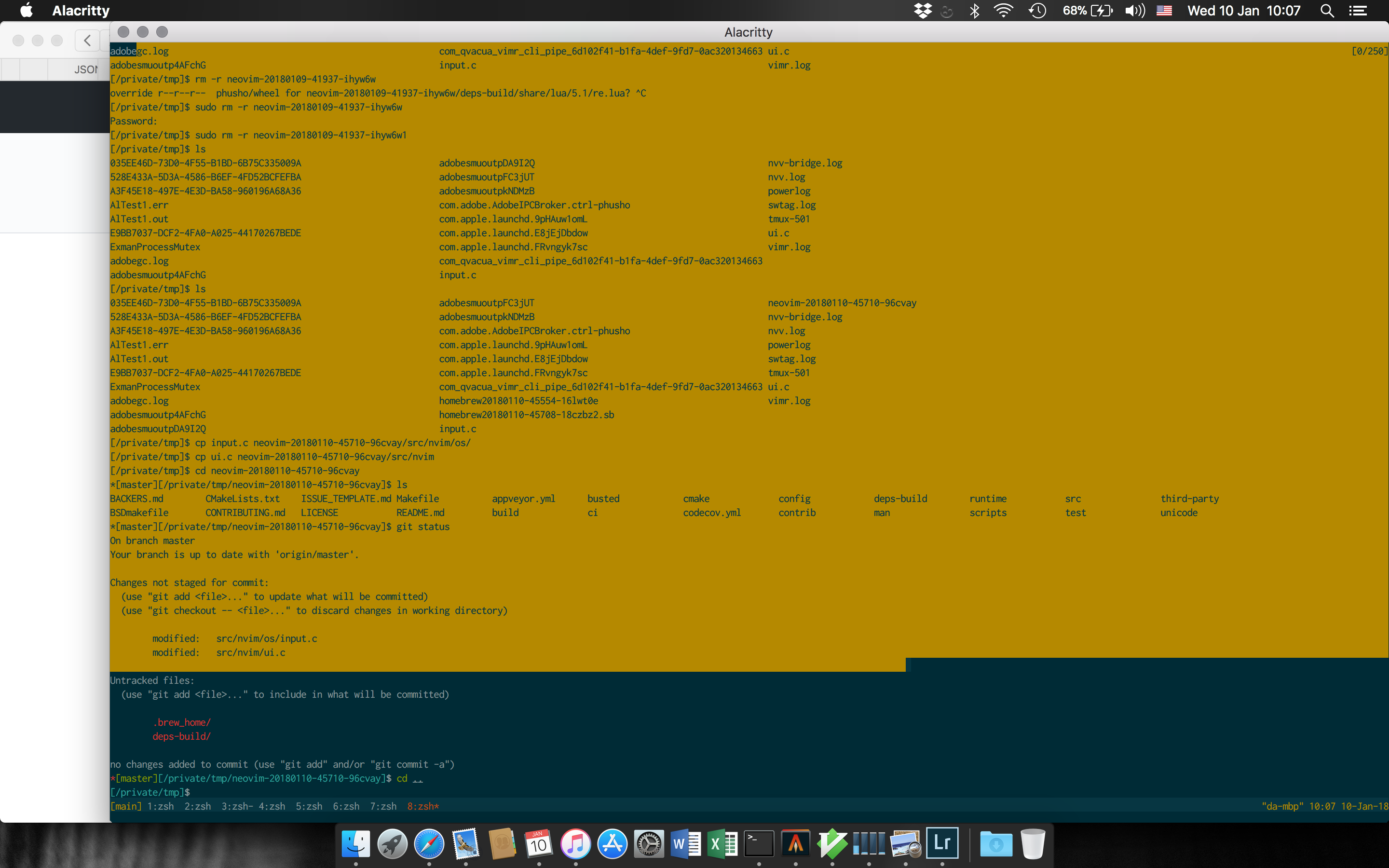Open the Trash from the Dock
The width and height of the screenshot is (1389, 868).
(x=1034, y=844)
